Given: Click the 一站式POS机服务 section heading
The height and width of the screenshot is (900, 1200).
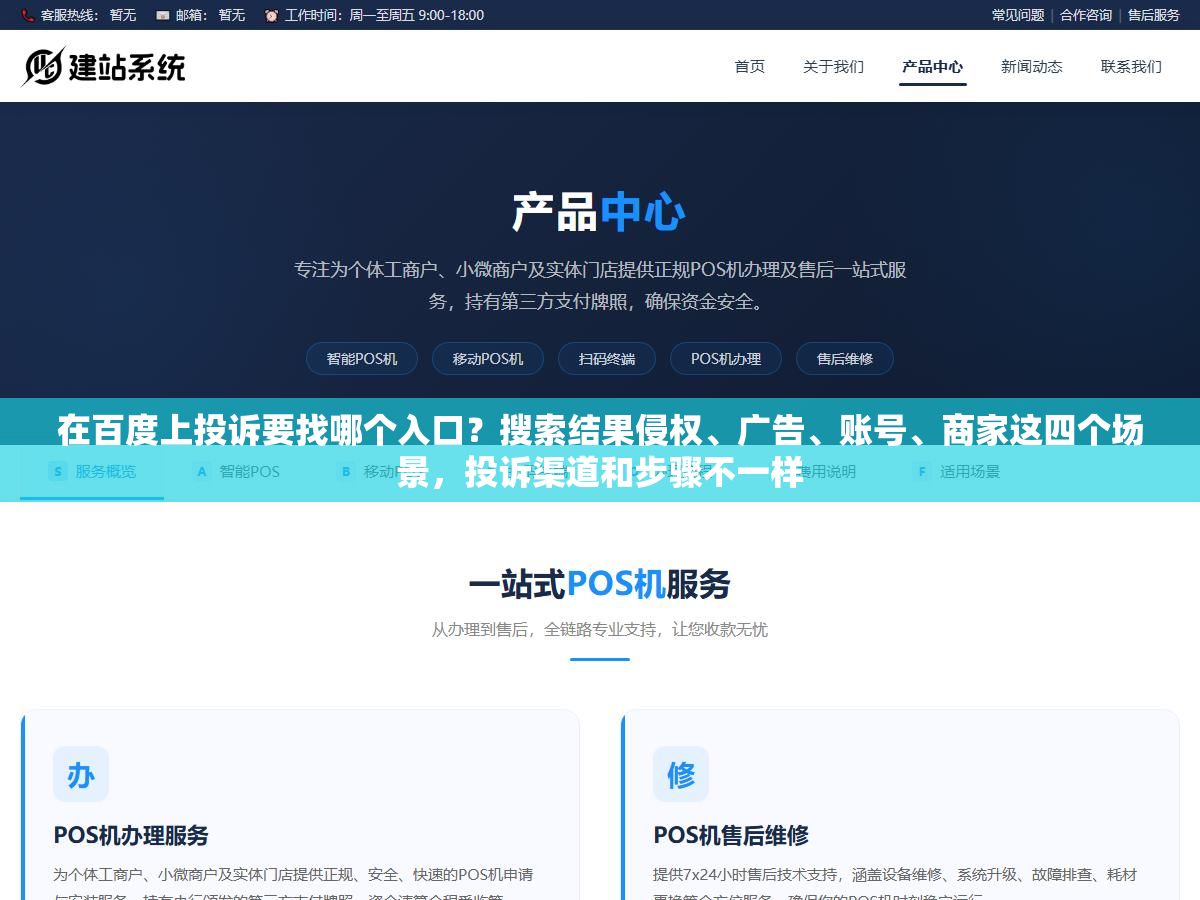Looking at the screenshot, I should 600,584.
